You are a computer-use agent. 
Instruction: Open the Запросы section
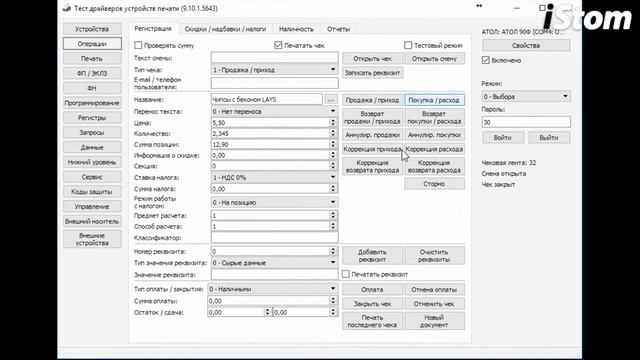pyautogui.click(x=92, y=133)
